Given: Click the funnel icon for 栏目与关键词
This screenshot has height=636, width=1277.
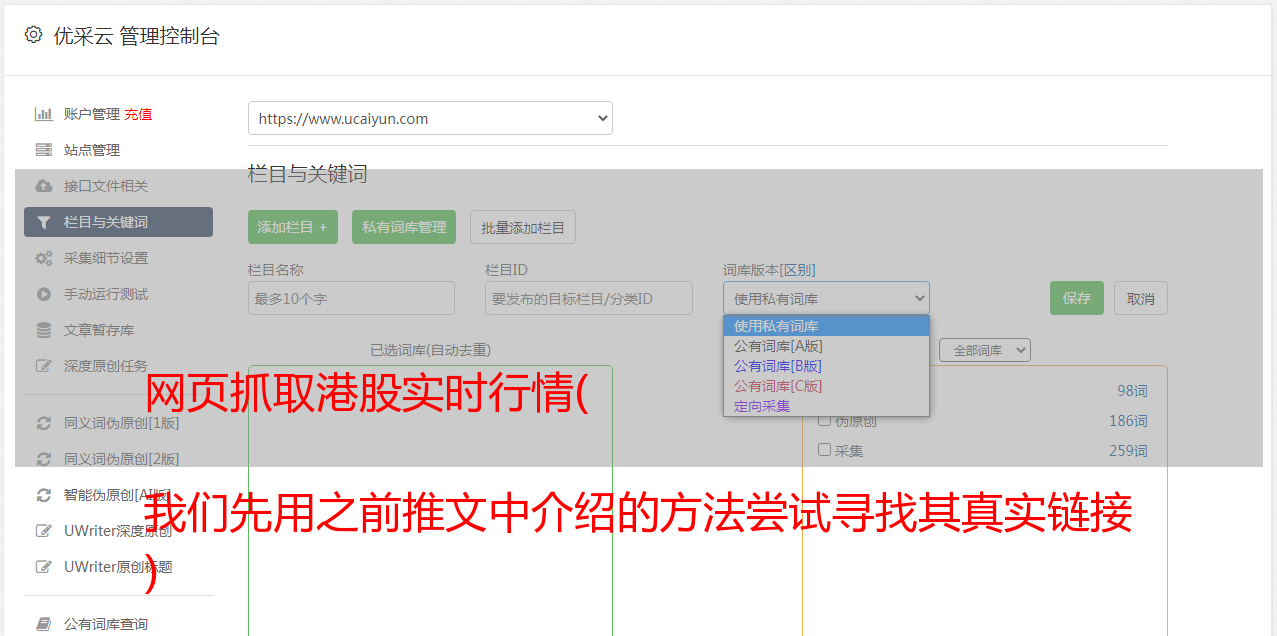Looking at the screenshot, I should tap(44, 222).
